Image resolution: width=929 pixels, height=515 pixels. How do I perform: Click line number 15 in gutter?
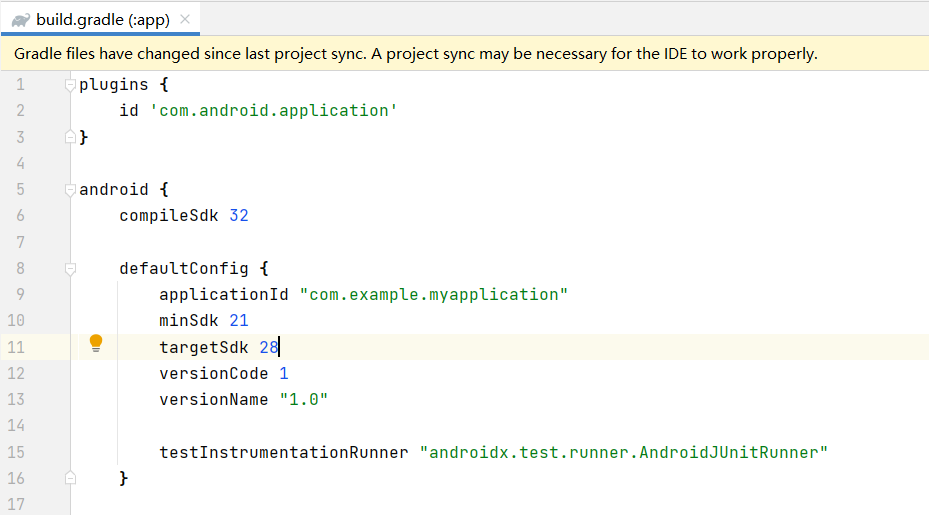16,453
